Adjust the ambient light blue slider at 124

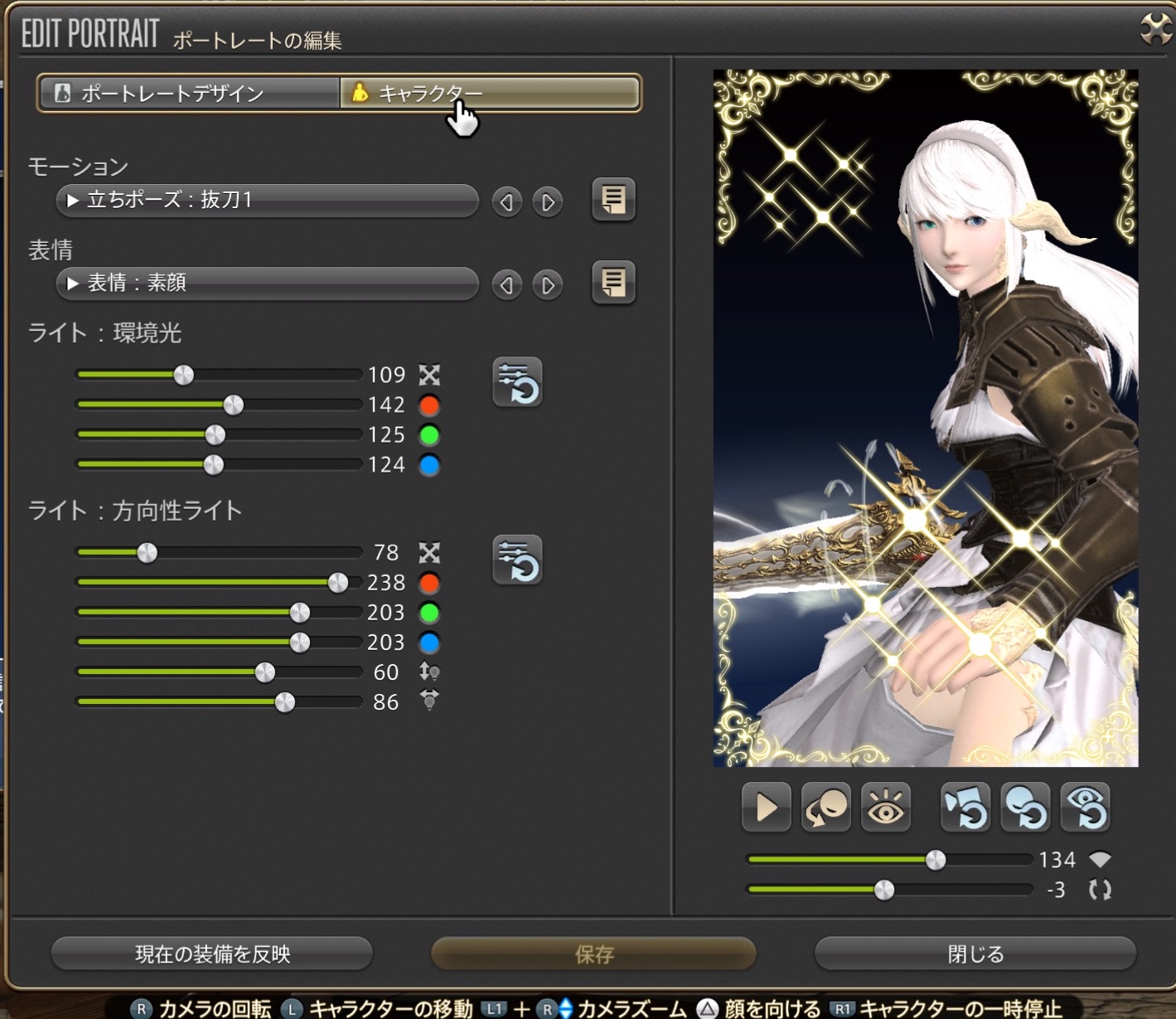(x=219, y=464)
